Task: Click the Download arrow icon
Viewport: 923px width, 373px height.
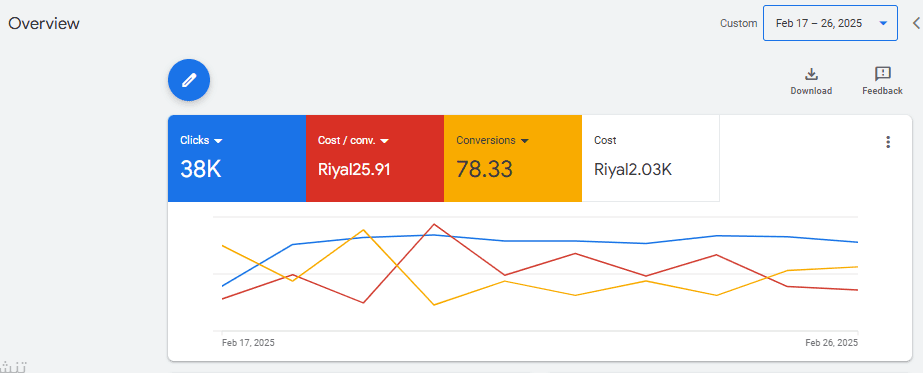Action: pos(811,74)
